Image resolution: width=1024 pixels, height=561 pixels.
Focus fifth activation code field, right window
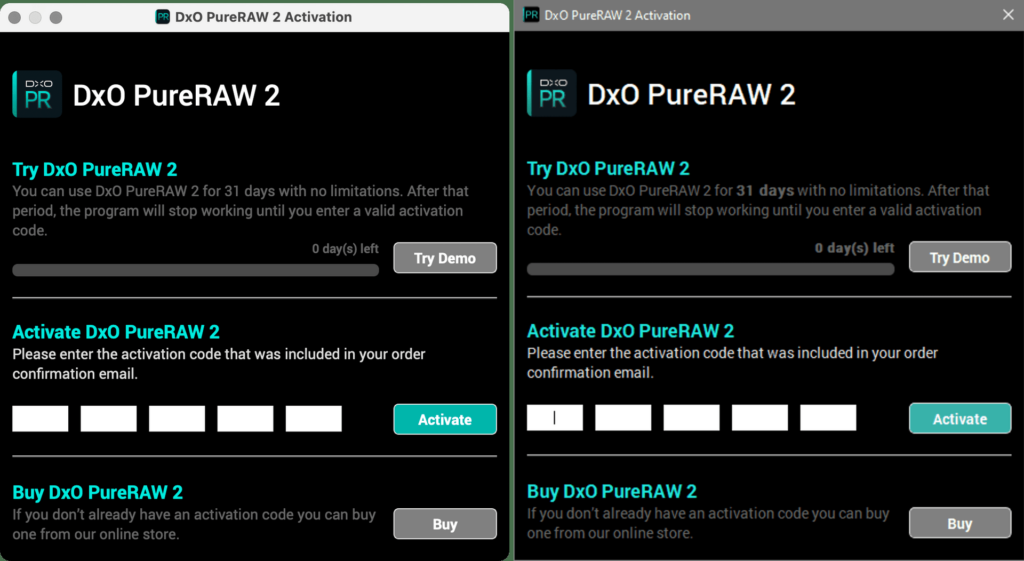[828, 417]
